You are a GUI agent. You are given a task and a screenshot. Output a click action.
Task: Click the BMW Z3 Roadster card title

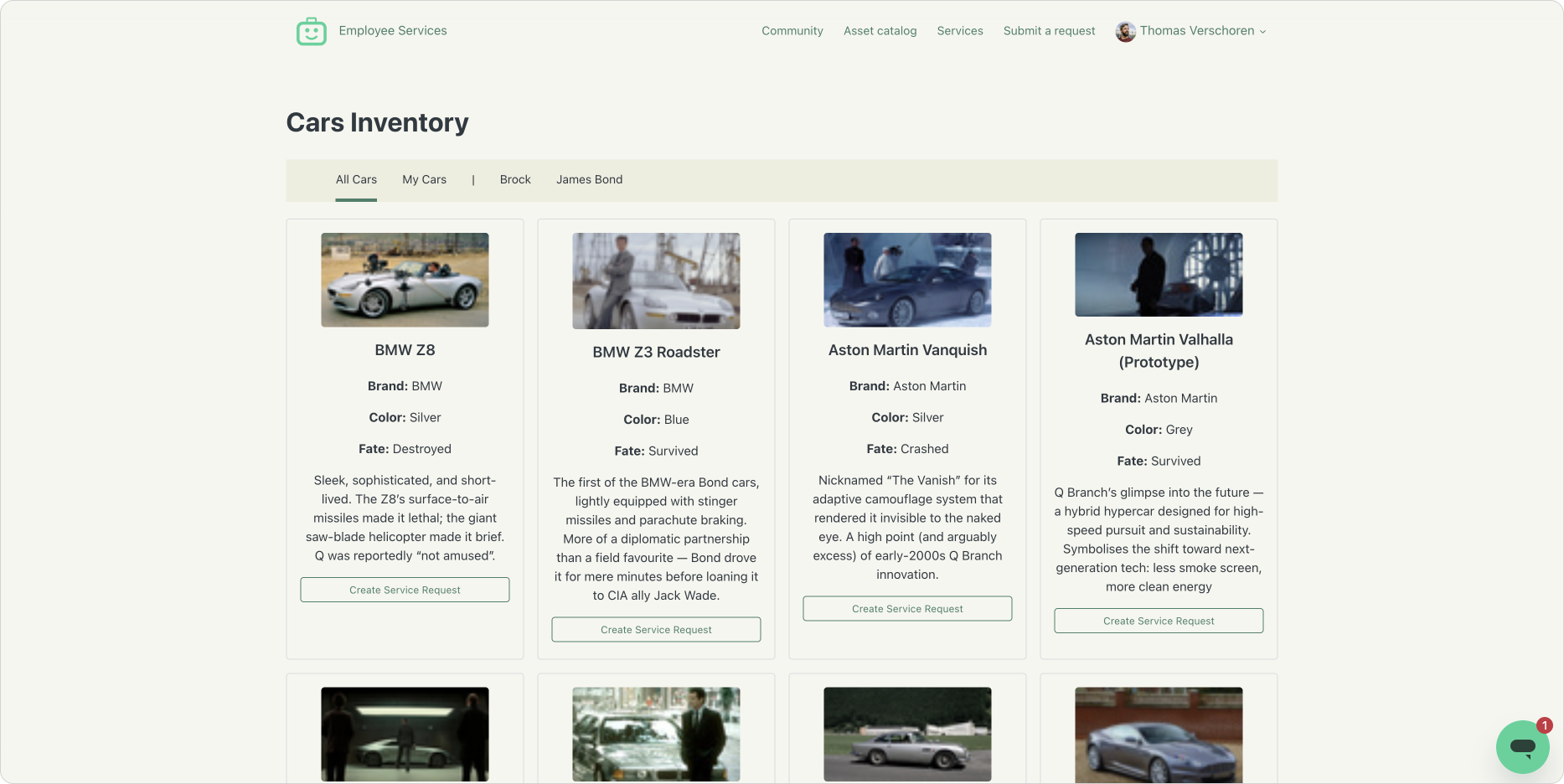pos(656,353)
